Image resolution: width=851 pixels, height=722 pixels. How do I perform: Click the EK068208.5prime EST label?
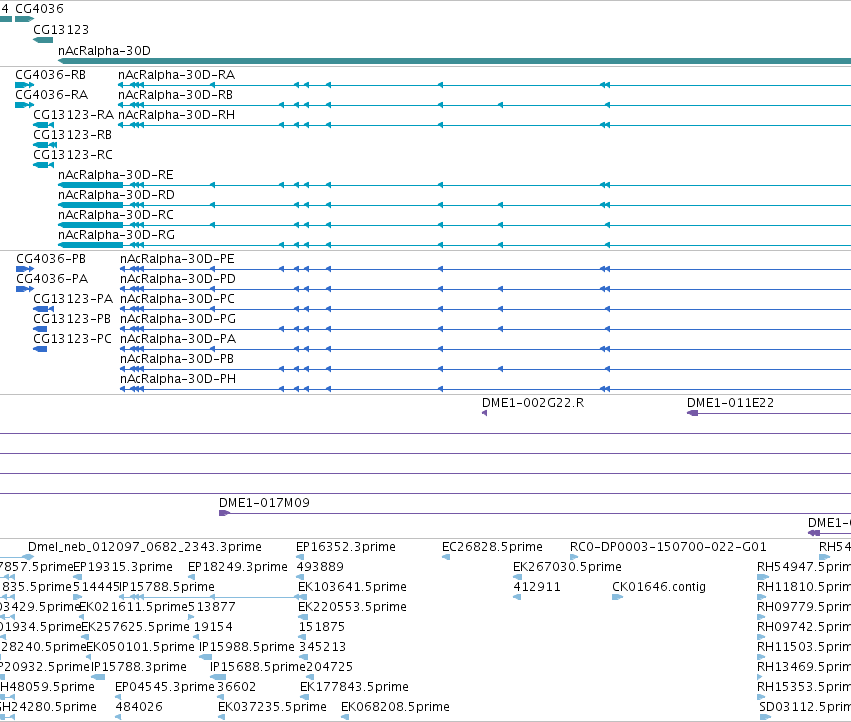395,707
